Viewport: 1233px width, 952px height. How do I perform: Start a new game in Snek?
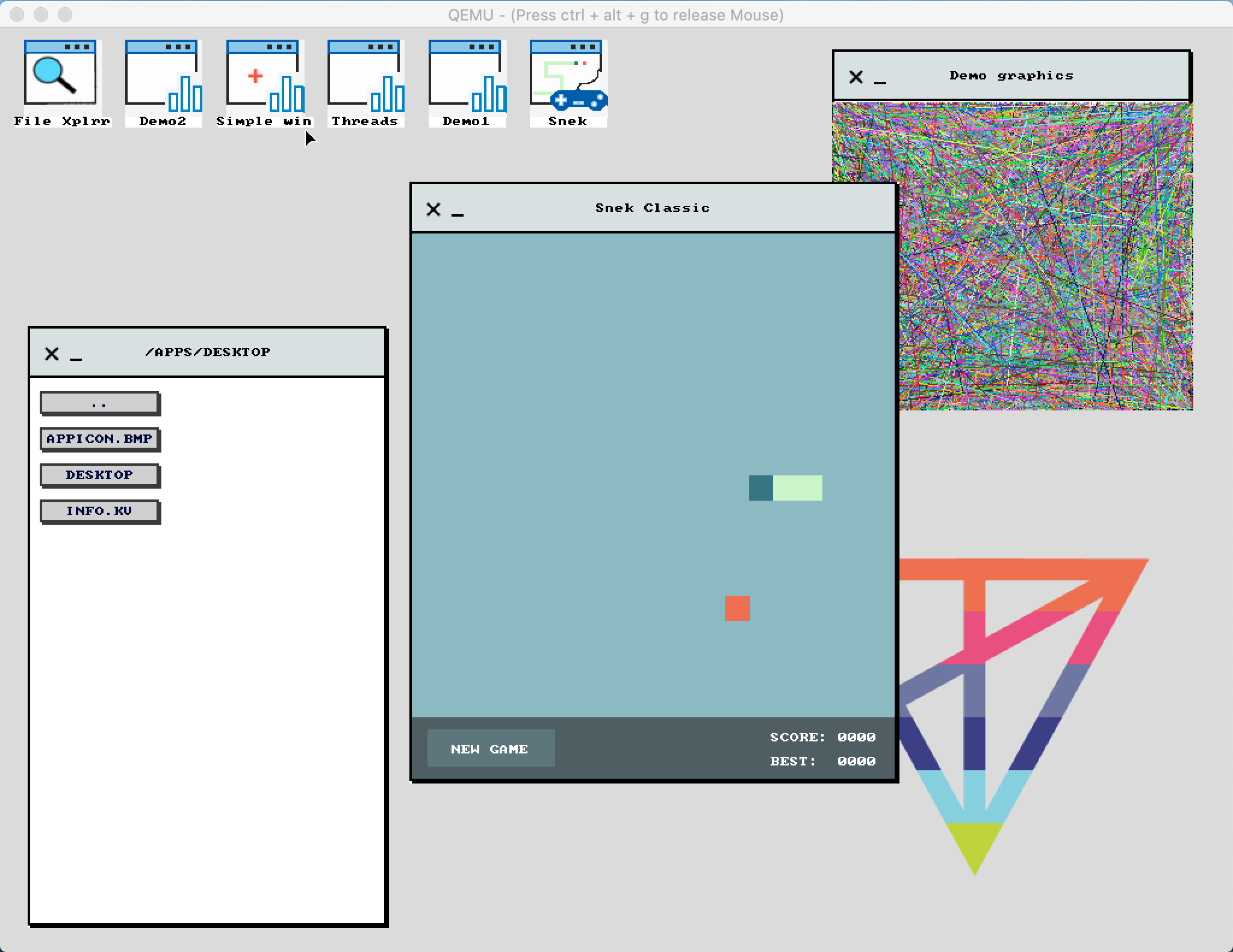pyautogui.click(x=490, y=749)
